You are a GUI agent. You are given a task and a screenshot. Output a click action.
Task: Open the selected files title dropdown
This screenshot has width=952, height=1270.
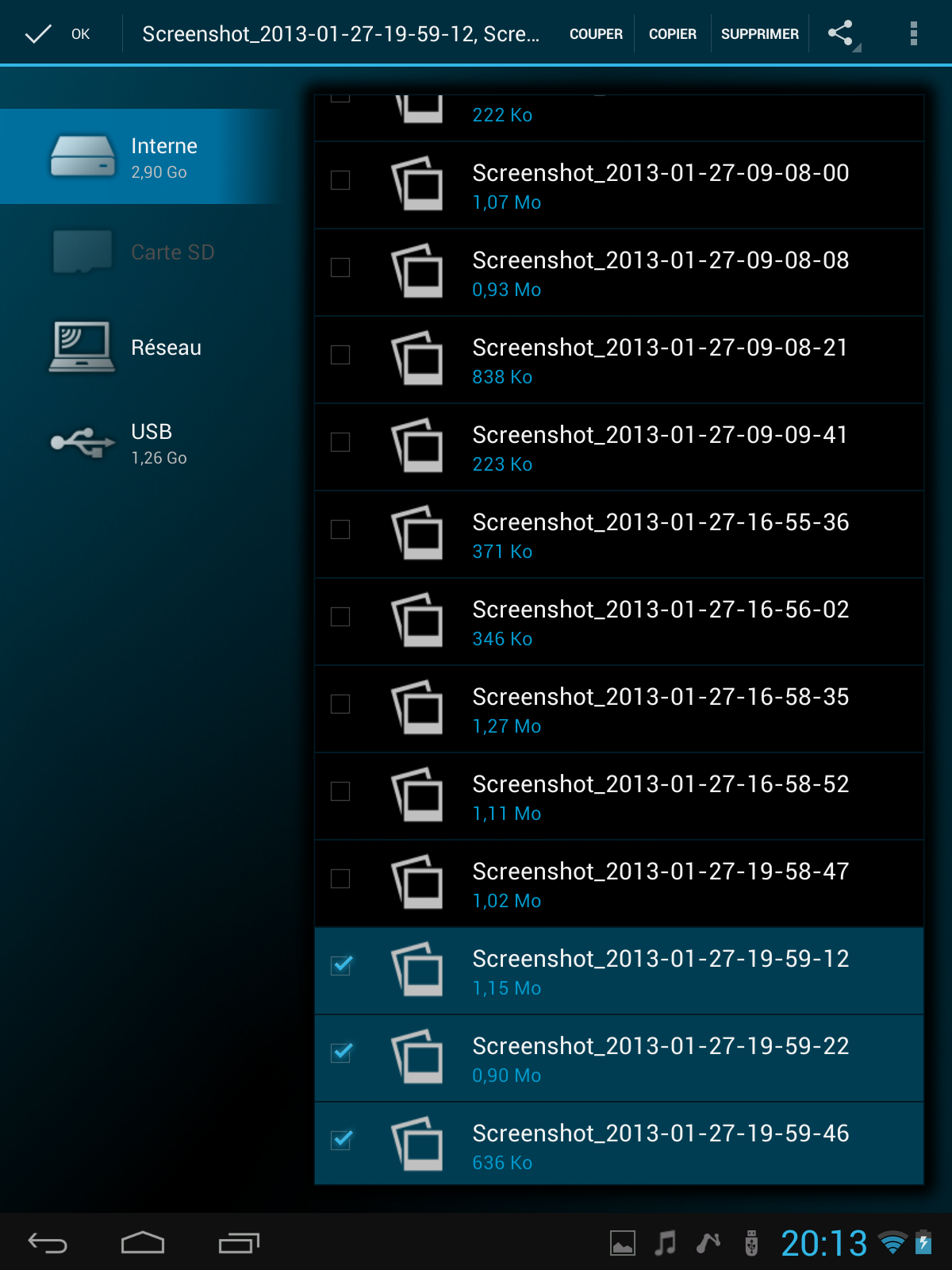340,34
